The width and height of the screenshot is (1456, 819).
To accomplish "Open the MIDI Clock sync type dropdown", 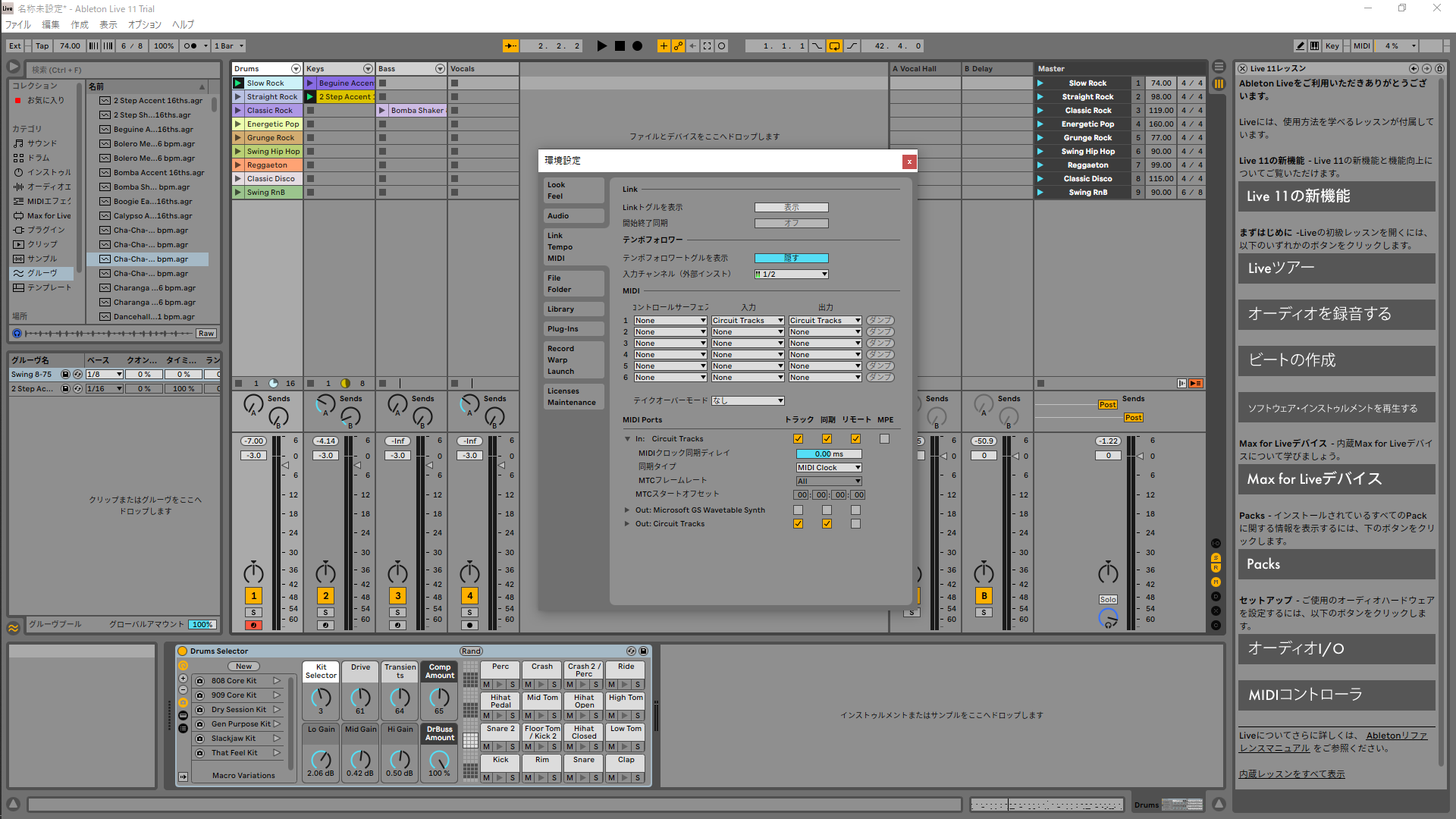I will point(829,468).
